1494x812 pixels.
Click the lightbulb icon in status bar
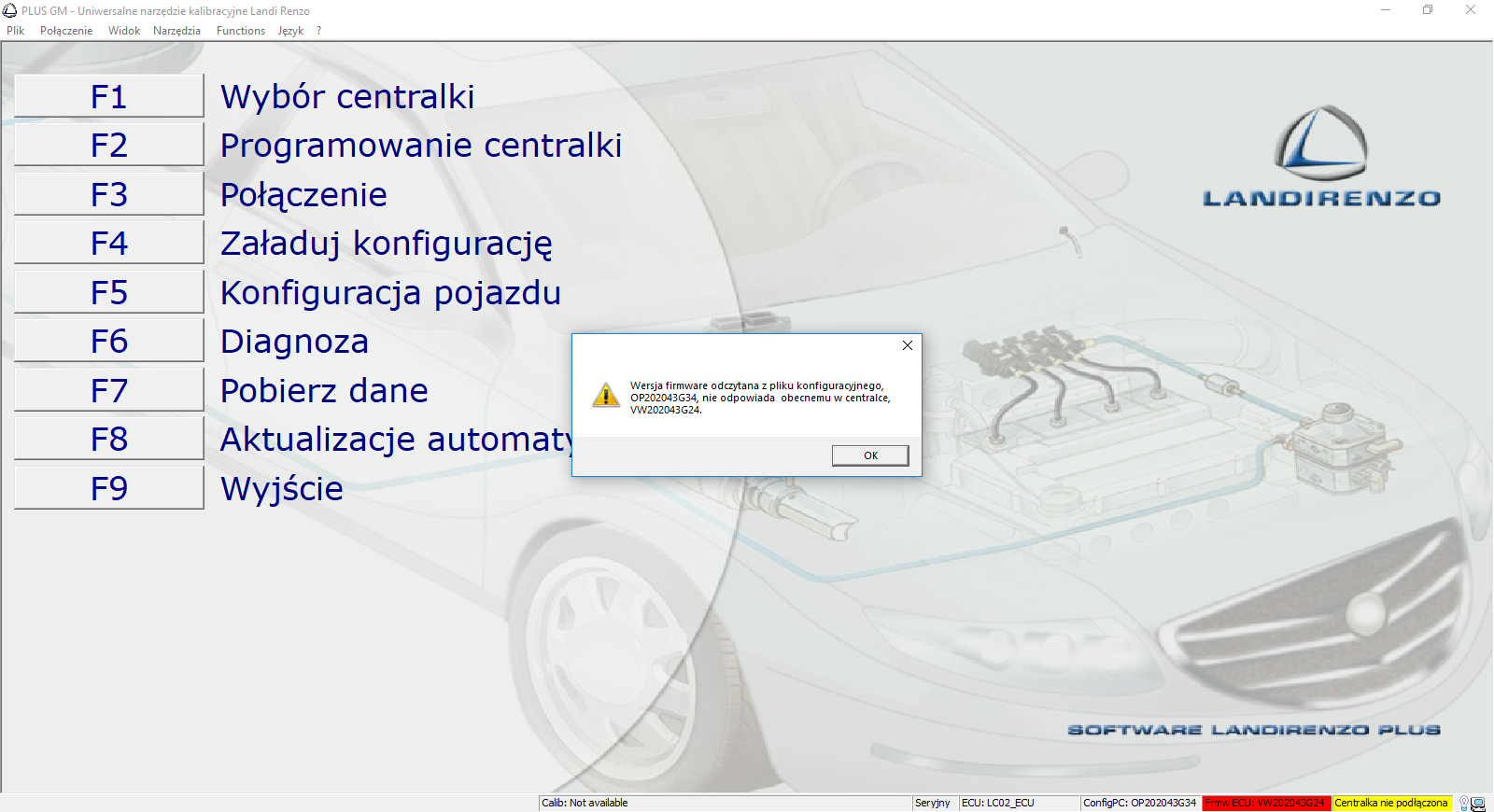(1464, 804)
